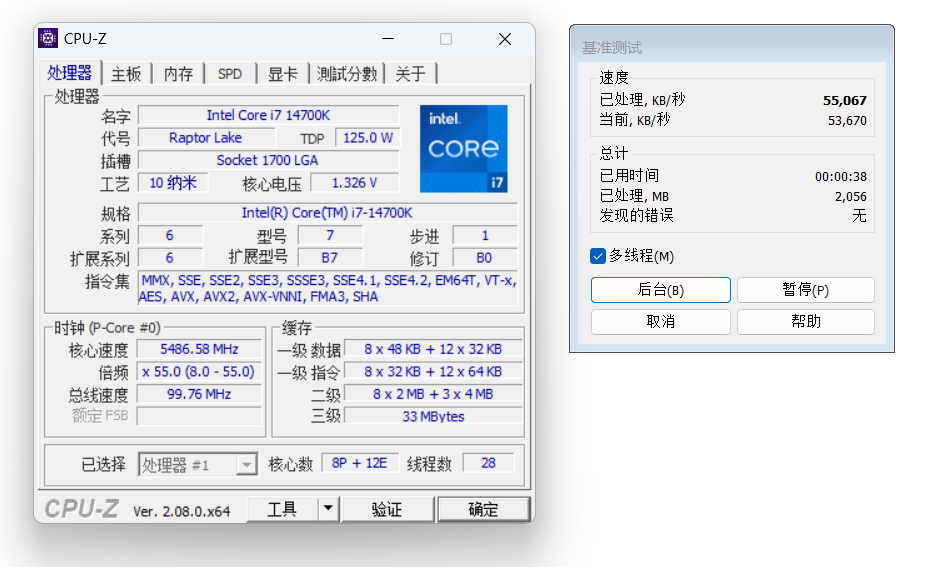Pause benchmark with 暂停(P) button

pyautogui.click(x=805, y=290)
